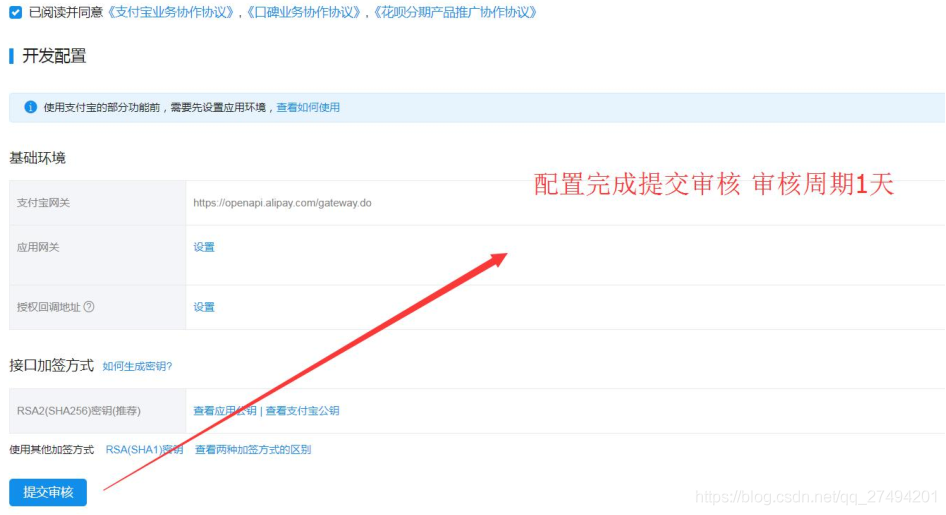Click the RSA2(SHA256)密钥(推荐) label

[78, 411]
